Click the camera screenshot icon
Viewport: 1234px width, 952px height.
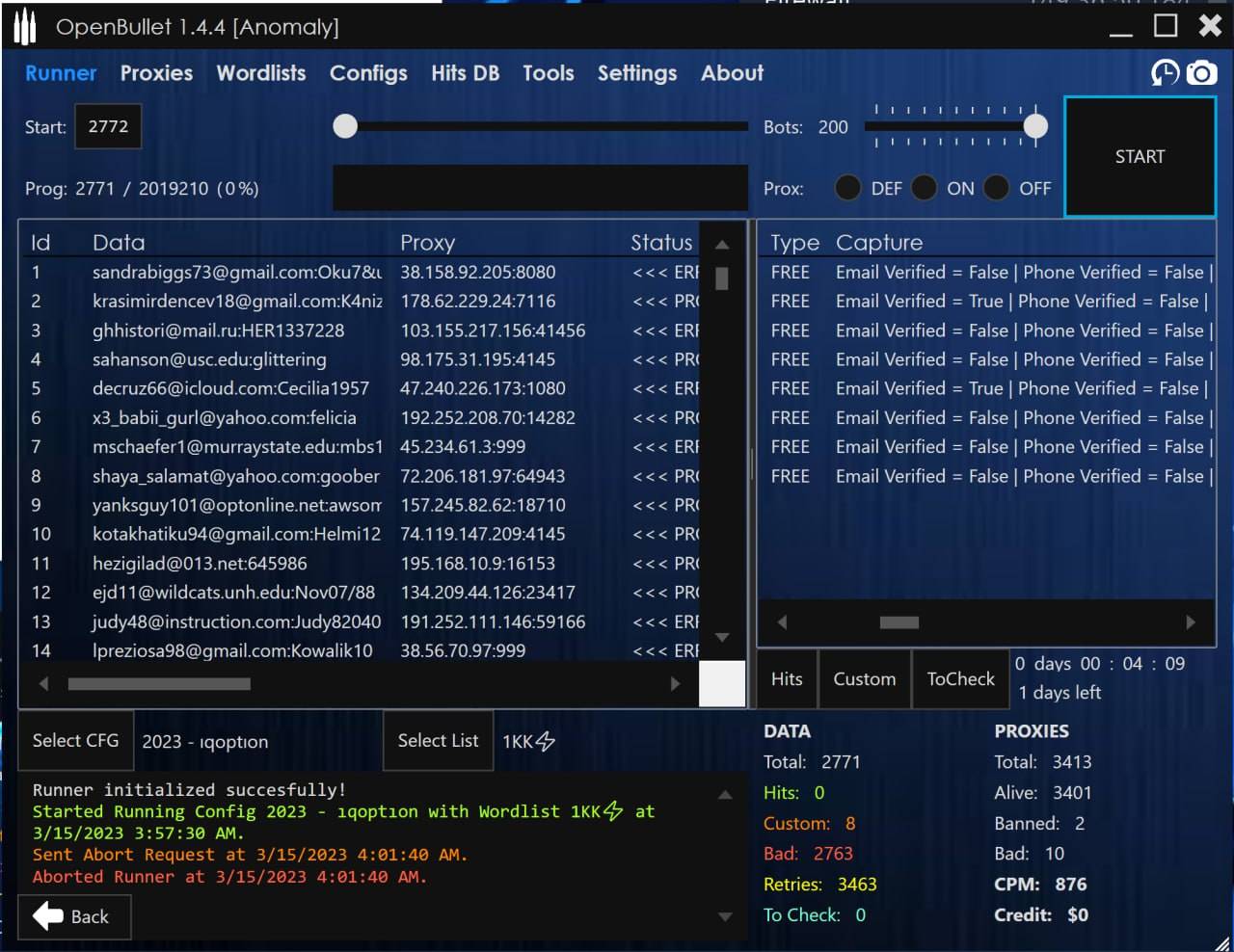pos(1201,73)
